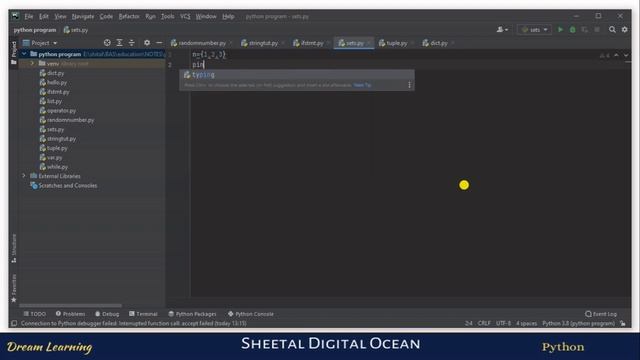640x360 pixels.
Task: Select typing suggestion in completion popup
Action: 297,75
